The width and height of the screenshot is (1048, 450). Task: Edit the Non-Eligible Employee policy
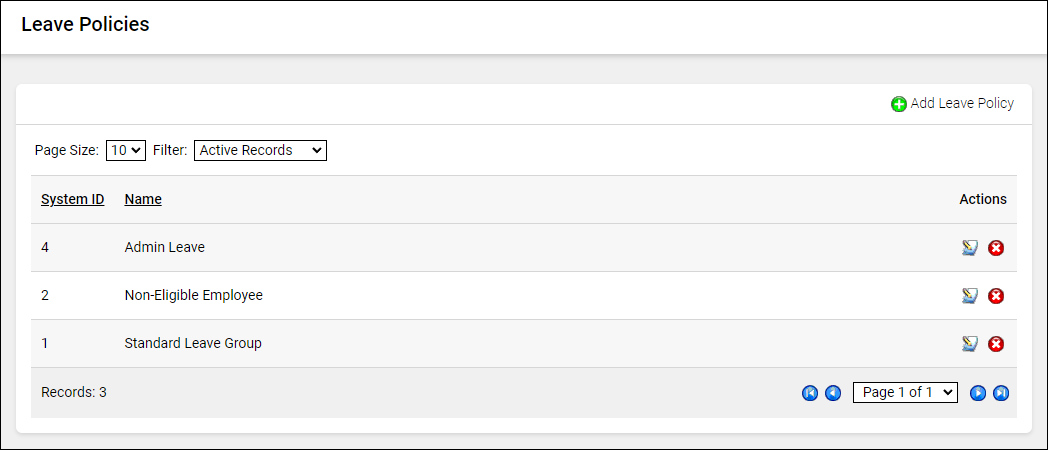coord(969,296)
